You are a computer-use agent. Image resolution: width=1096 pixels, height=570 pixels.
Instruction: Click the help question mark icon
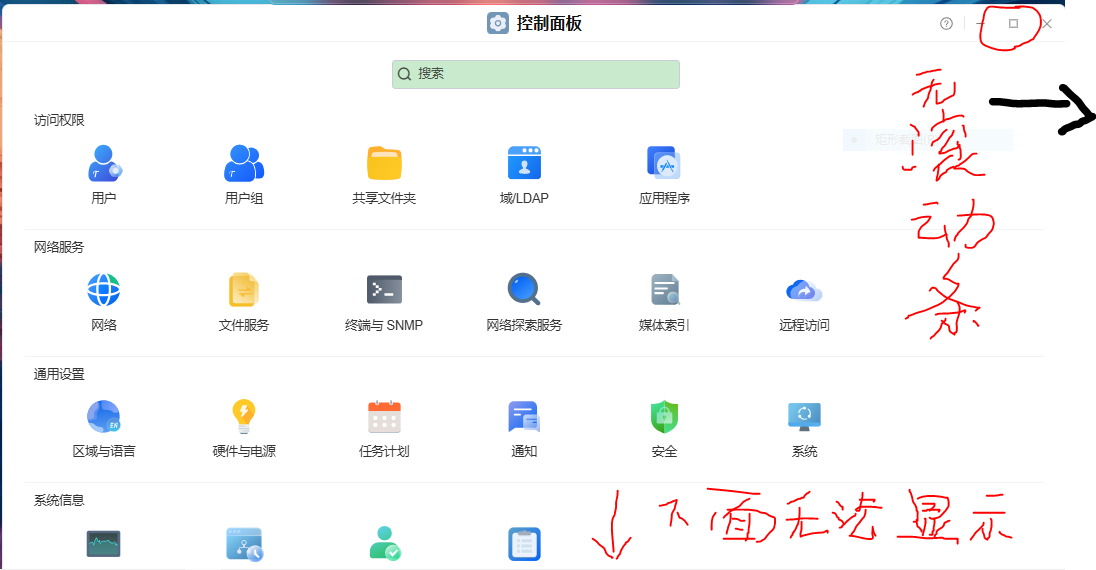click(946, 24)
